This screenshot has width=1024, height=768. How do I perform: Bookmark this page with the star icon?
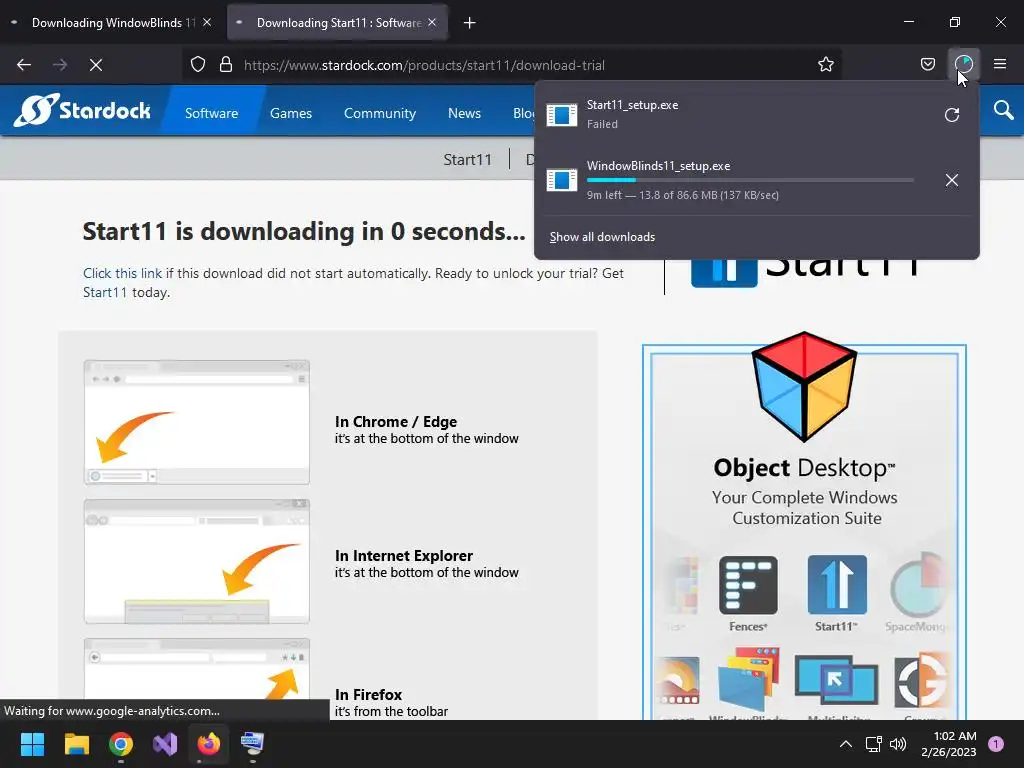pos(825,65)
